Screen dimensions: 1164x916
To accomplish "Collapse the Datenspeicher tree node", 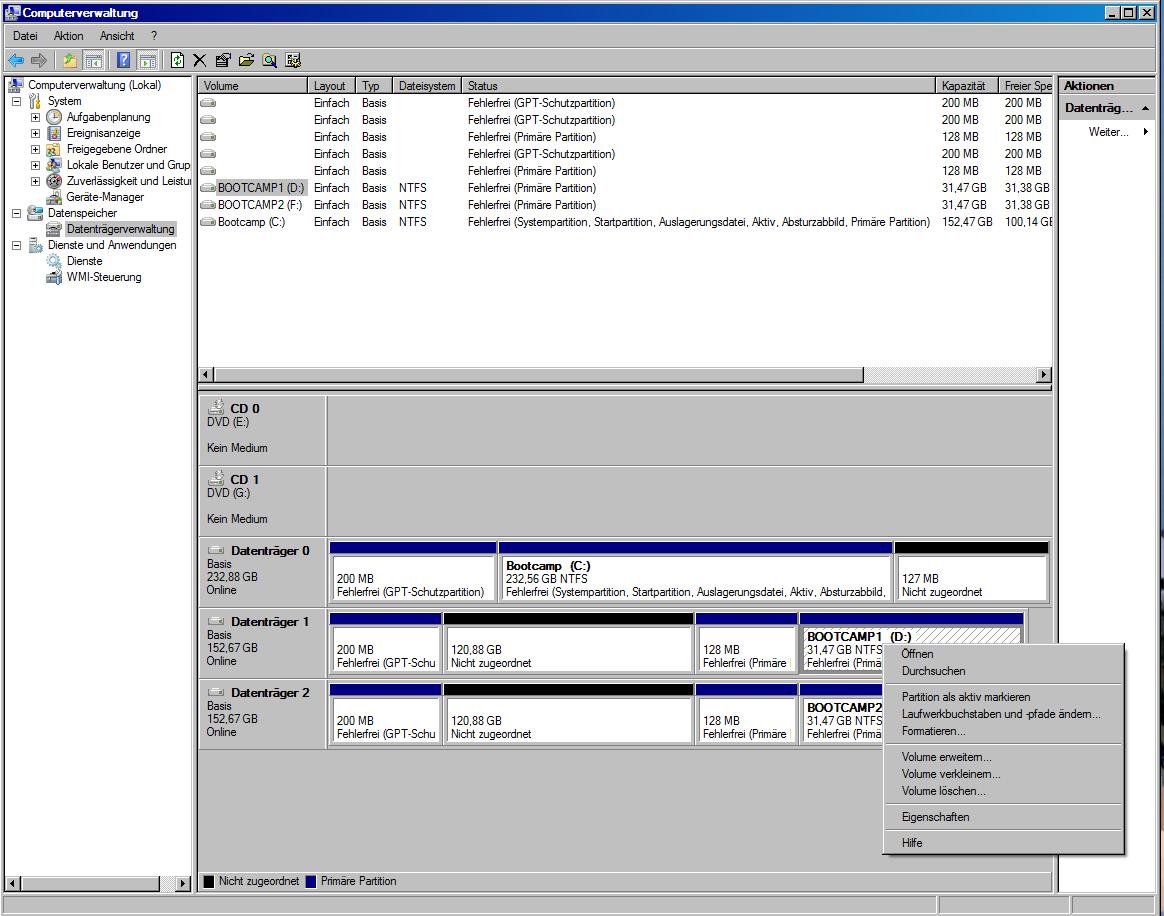I will pyautogui.click(x=16, y=213).
